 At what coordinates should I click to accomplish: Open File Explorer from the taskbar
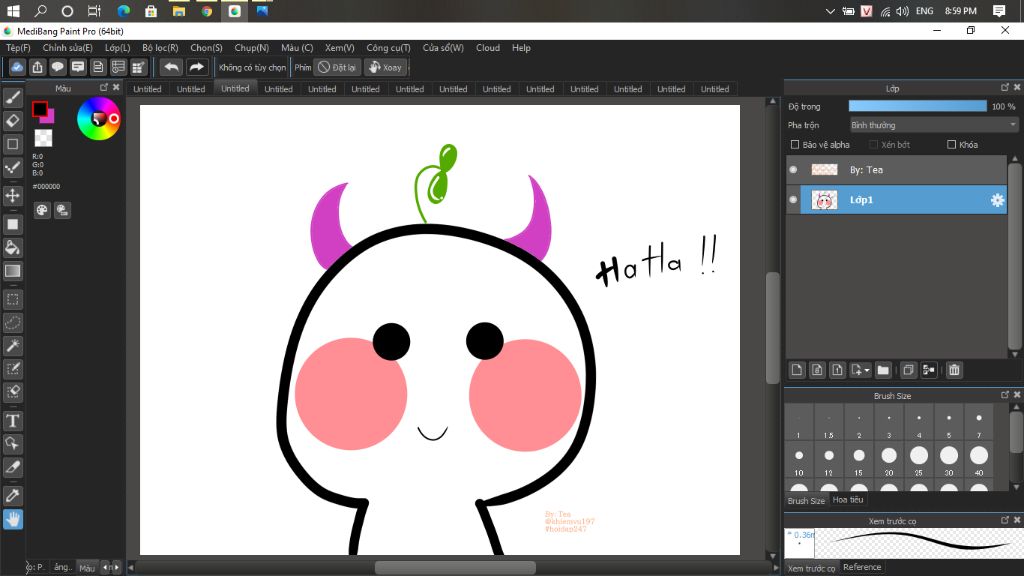178,11
